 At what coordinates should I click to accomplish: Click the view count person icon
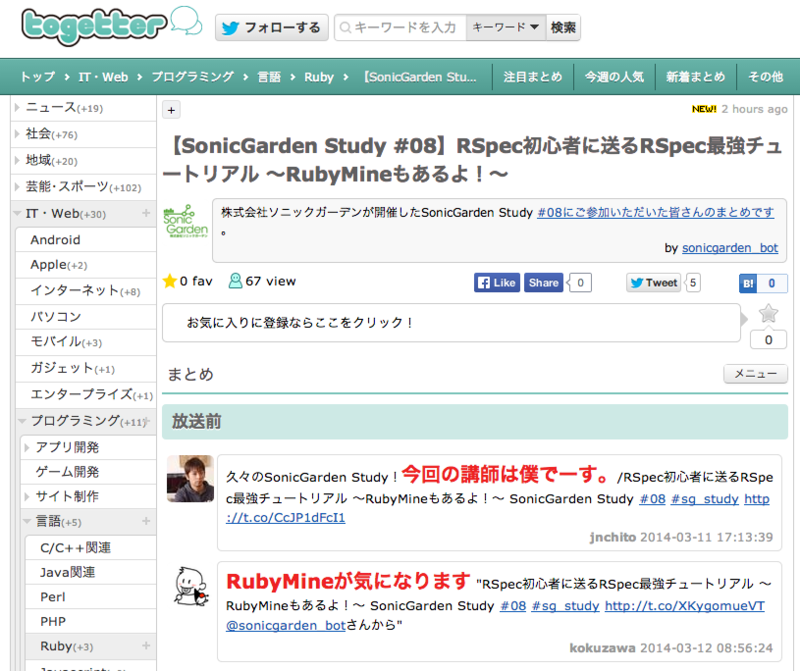(235, 281)
